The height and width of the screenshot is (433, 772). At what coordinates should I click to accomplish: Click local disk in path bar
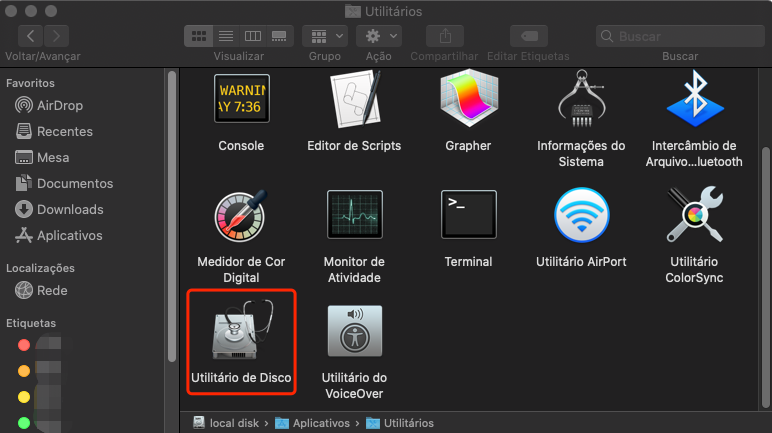[x=226, y=423]
